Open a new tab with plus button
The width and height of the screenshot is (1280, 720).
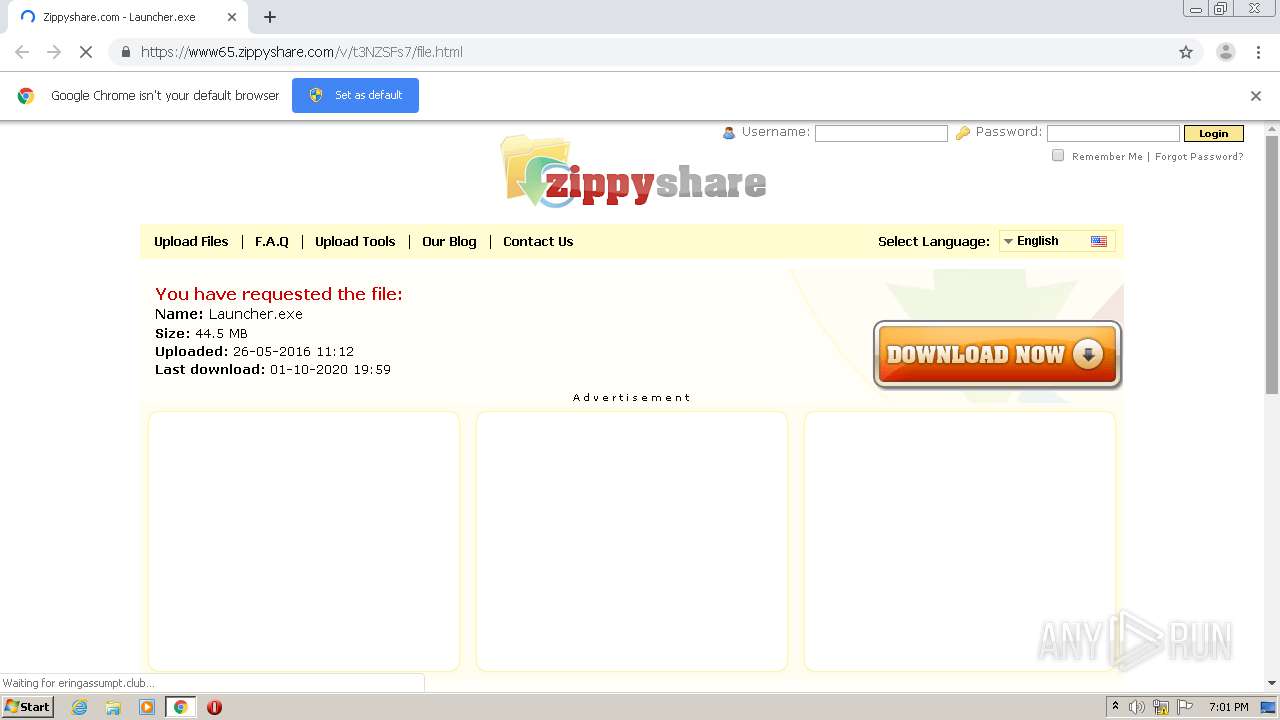point(270,17)
